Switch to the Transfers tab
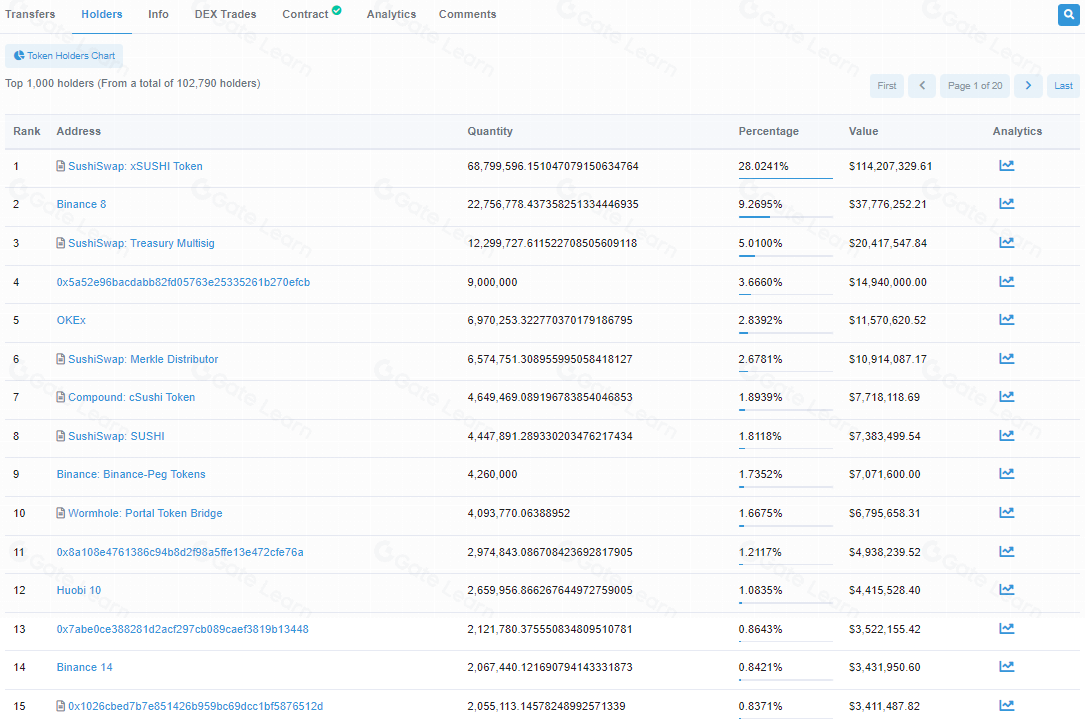Viewport: 1085px width, 727px height. (x=30, y=14)
